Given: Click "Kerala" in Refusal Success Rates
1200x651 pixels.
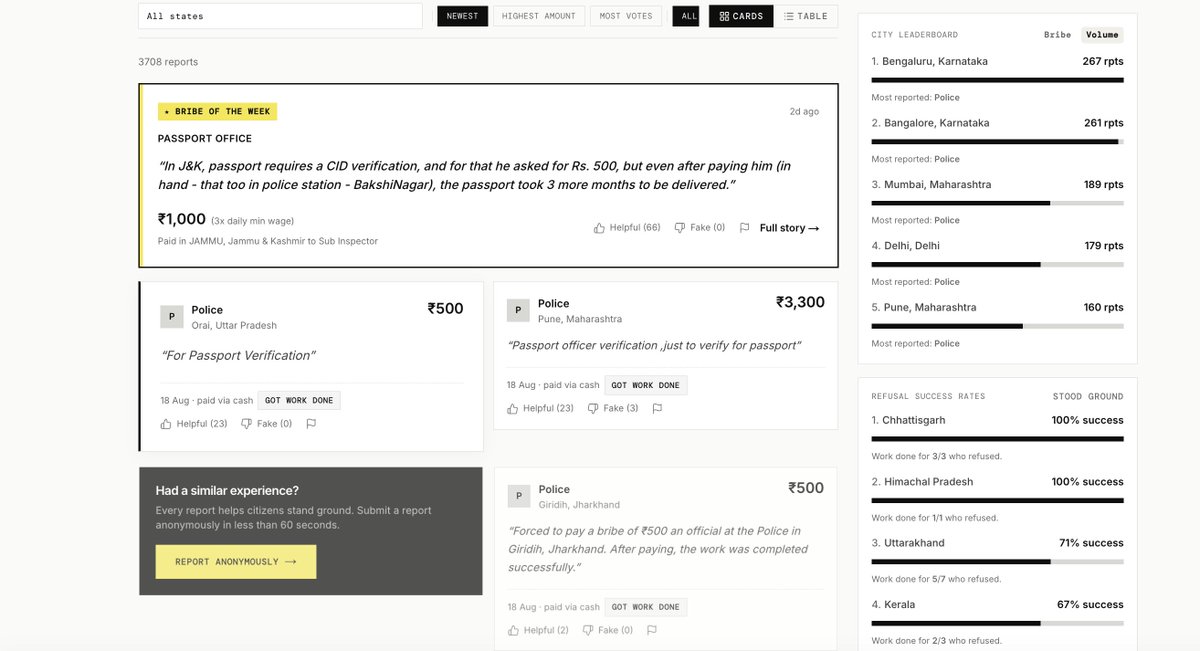Looking at the screenshot, I should 900,605.
